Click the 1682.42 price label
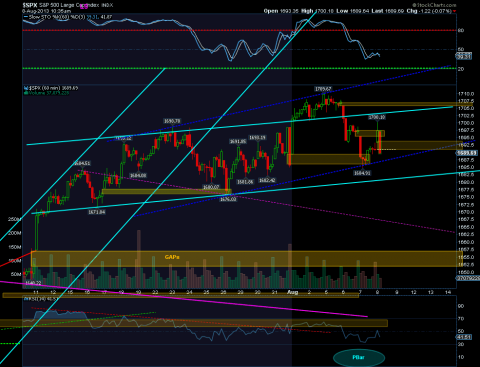The height and width of the screenshot is (367, 480). tap(267, 180)
